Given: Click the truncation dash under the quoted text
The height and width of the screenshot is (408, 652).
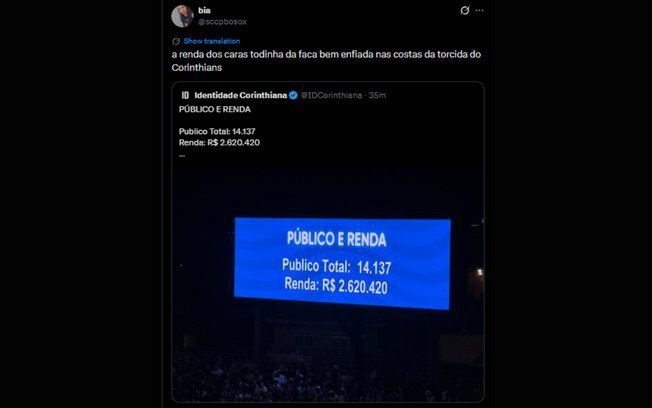Looking at the screenshot, I should pyautogui.click(x=182, y=156).
